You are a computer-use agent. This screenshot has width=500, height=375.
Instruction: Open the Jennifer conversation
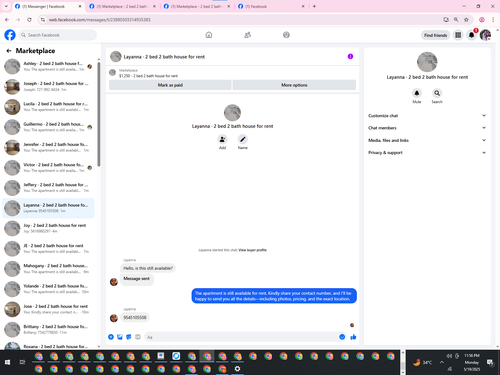[48, 147]
